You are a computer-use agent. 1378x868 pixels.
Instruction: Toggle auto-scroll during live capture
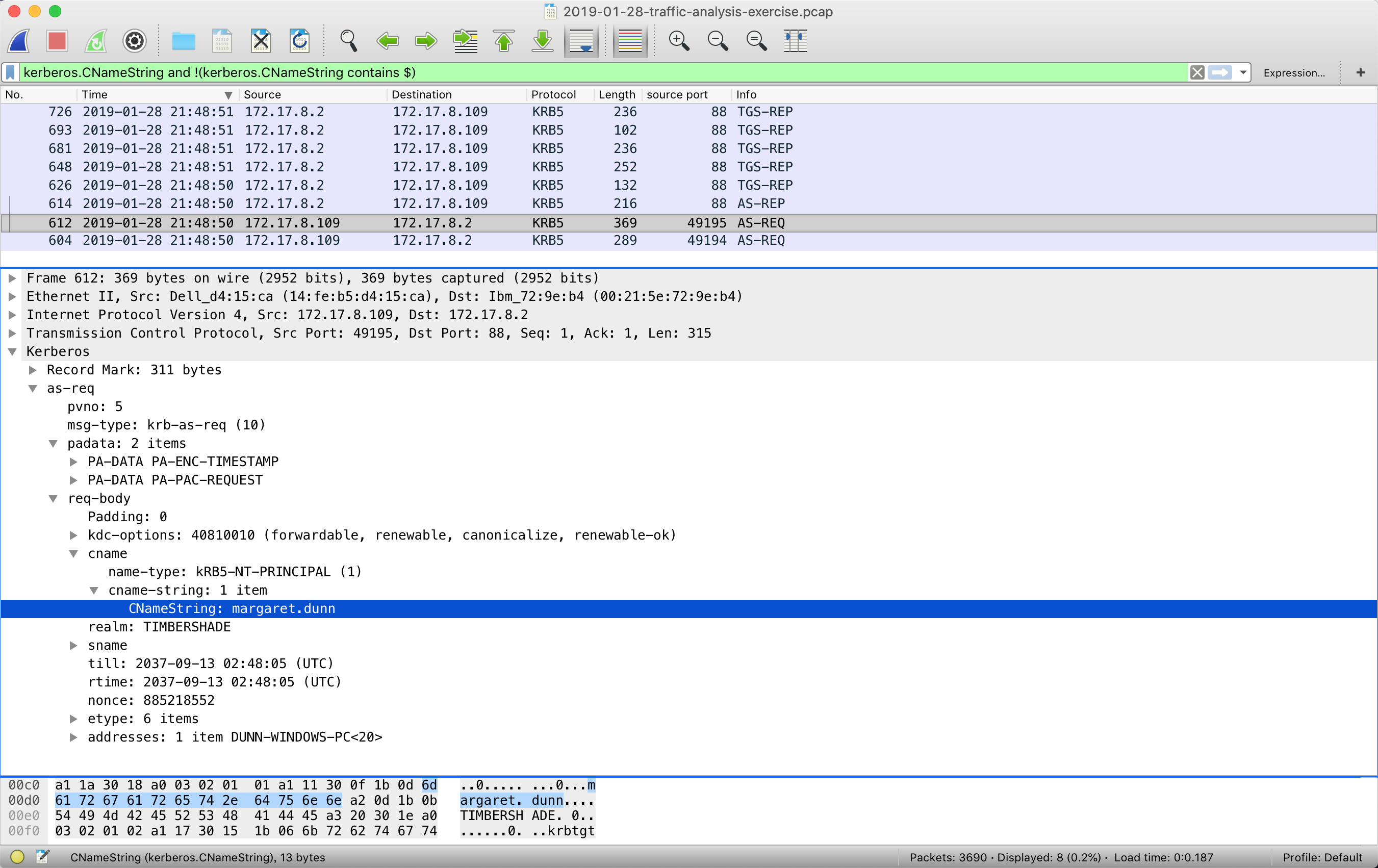[581, 41]
